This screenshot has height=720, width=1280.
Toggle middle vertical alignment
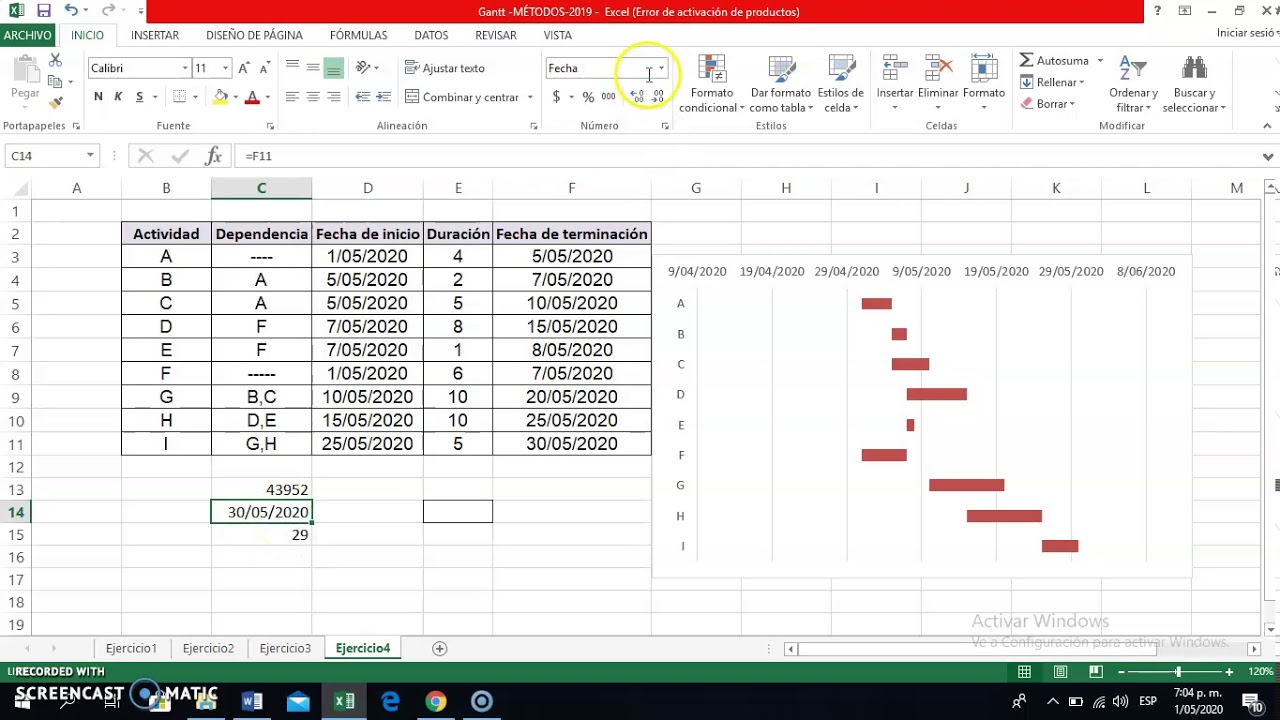click(313, 68)
